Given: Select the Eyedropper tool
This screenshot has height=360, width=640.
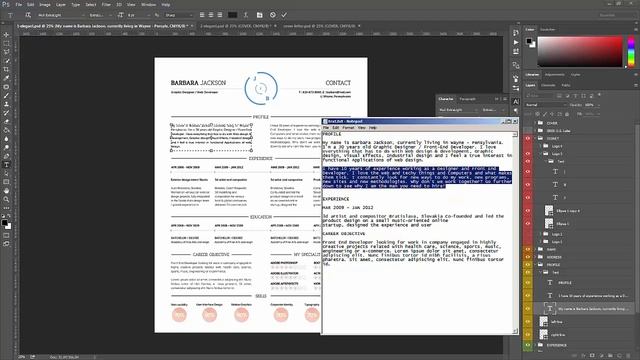Looking at the screenshot, I should click(6, 78).
